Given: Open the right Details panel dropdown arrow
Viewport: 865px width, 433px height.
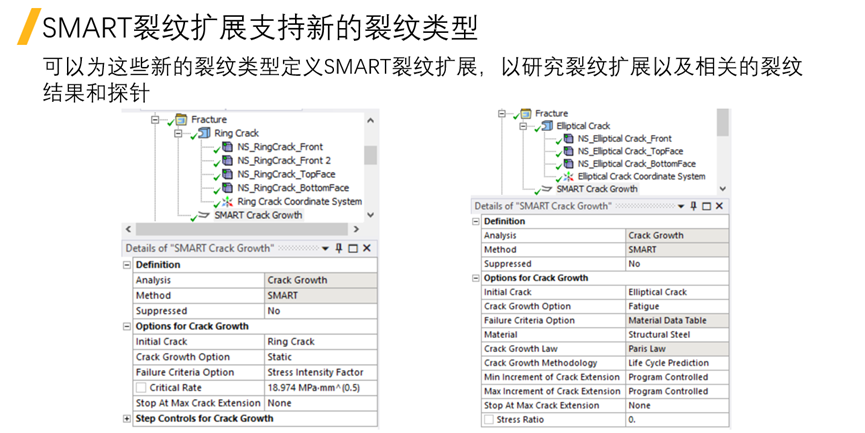Looking at the screenshot, I should [x=681, y=206].
